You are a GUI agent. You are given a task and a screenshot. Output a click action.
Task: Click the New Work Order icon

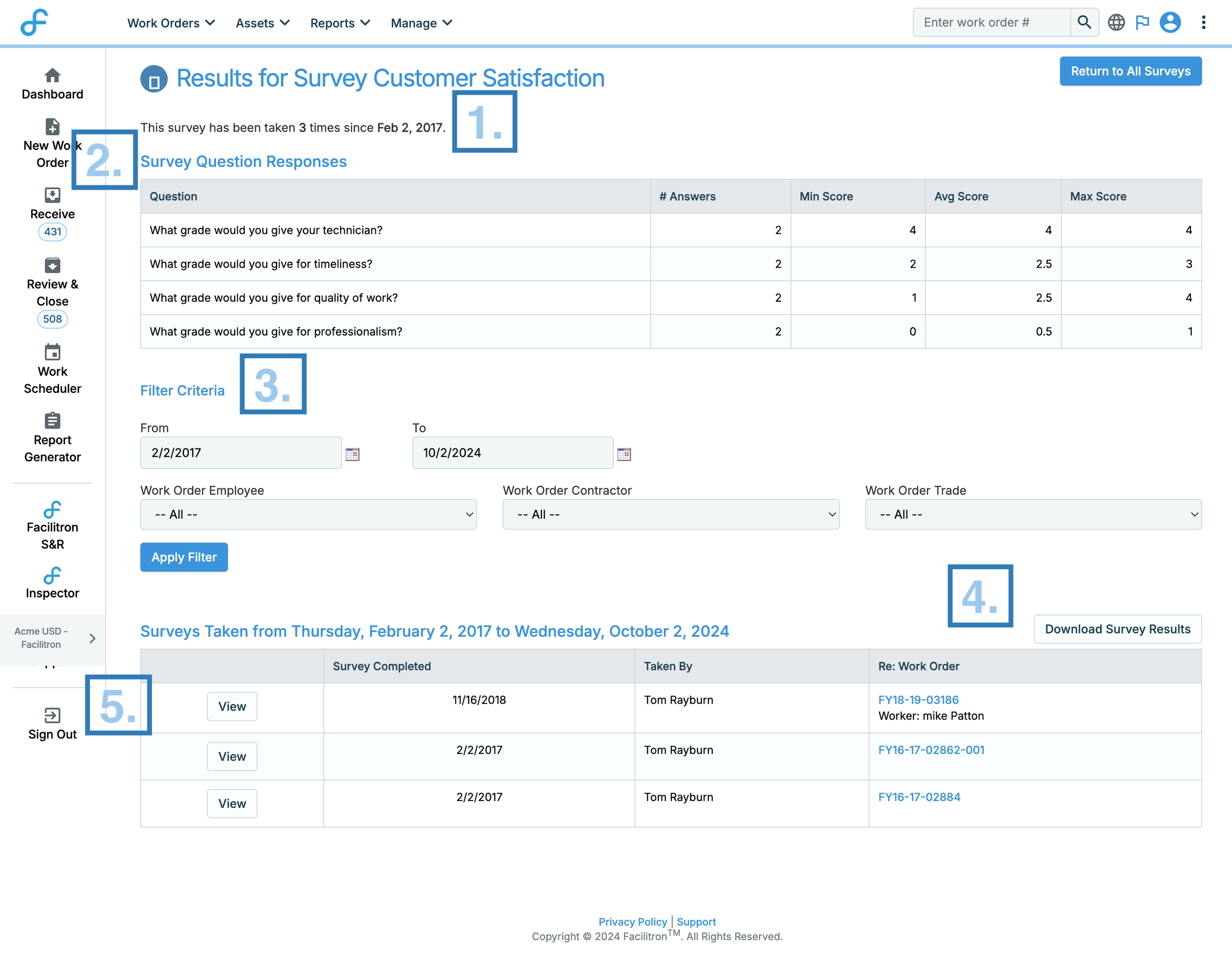pyautogui.click(x=52, y=127)
